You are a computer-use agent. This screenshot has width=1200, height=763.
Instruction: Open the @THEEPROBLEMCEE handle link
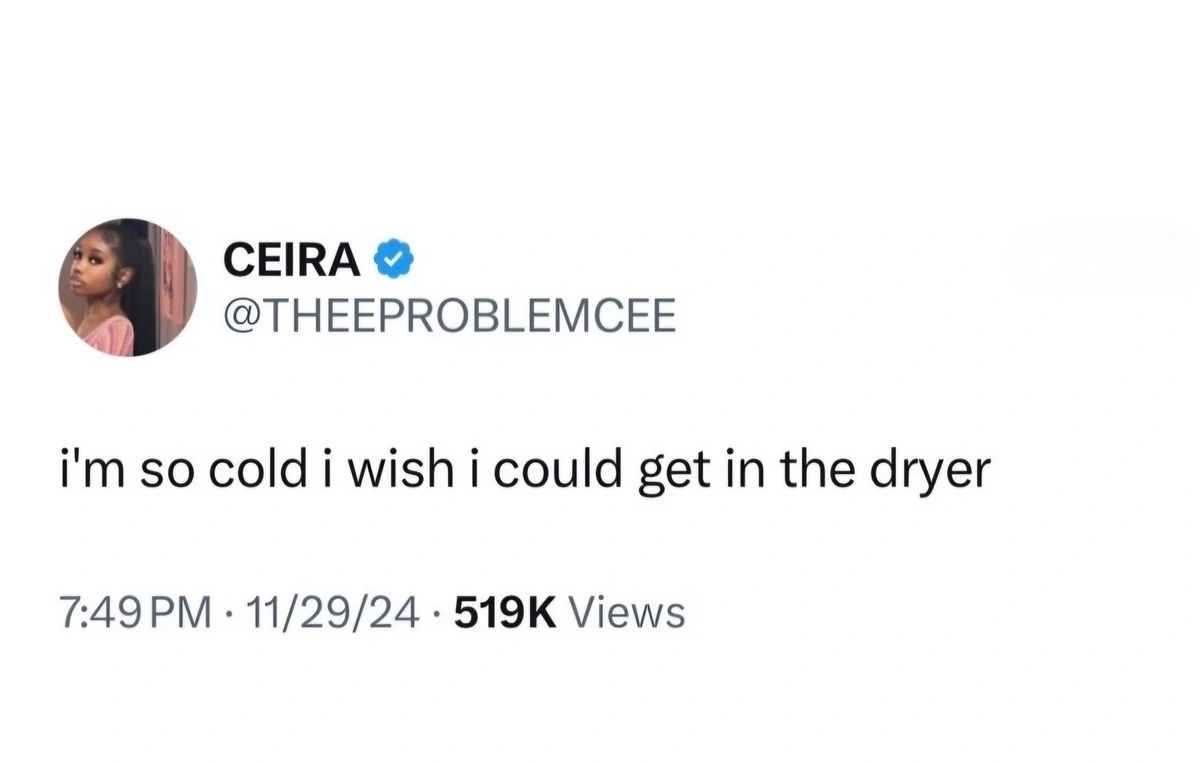448,317
